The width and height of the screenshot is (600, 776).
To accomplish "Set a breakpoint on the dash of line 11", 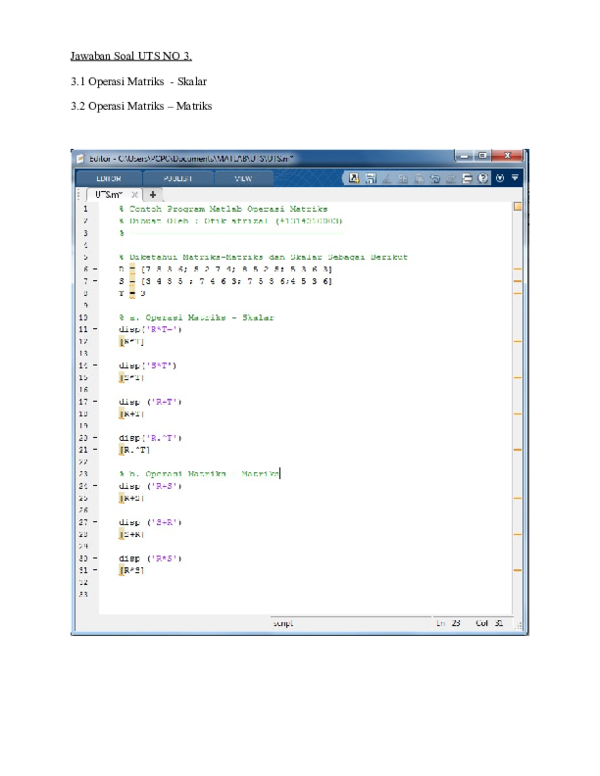I will point(95,329).
